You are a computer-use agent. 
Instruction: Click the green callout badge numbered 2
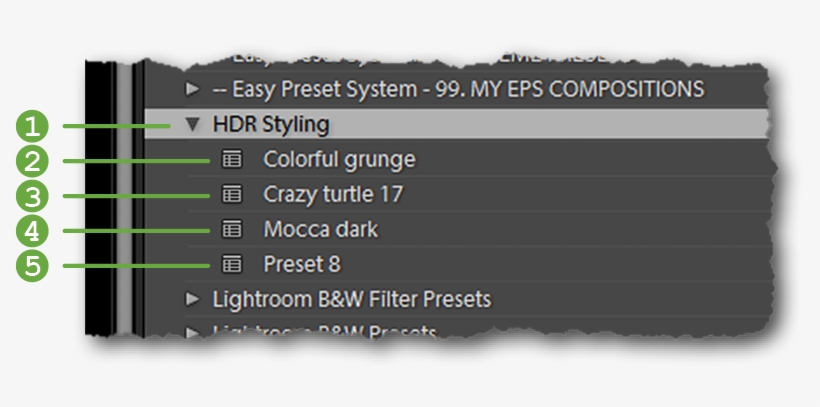click(x=33, y=160)
